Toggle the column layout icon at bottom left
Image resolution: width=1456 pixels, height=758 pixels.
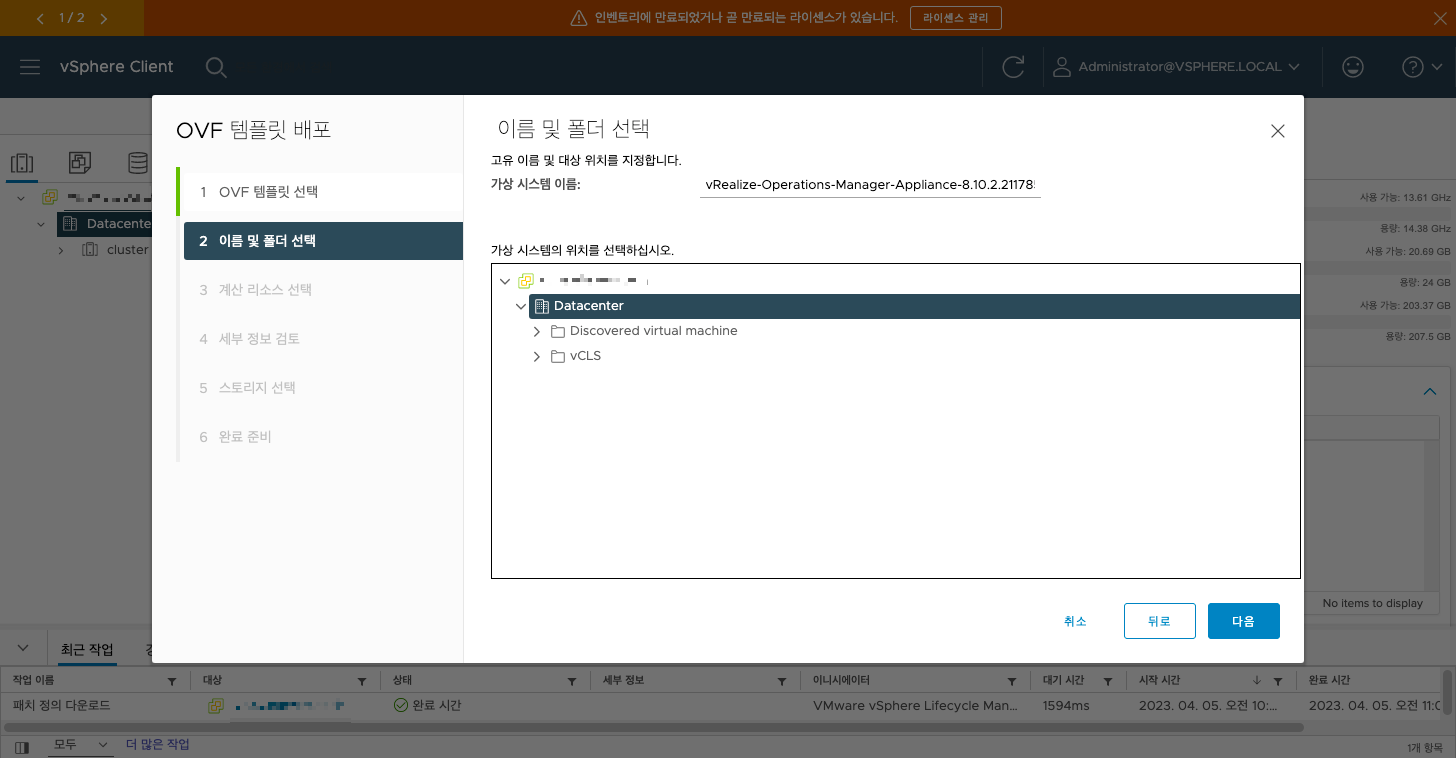click(x=22, y=747)
